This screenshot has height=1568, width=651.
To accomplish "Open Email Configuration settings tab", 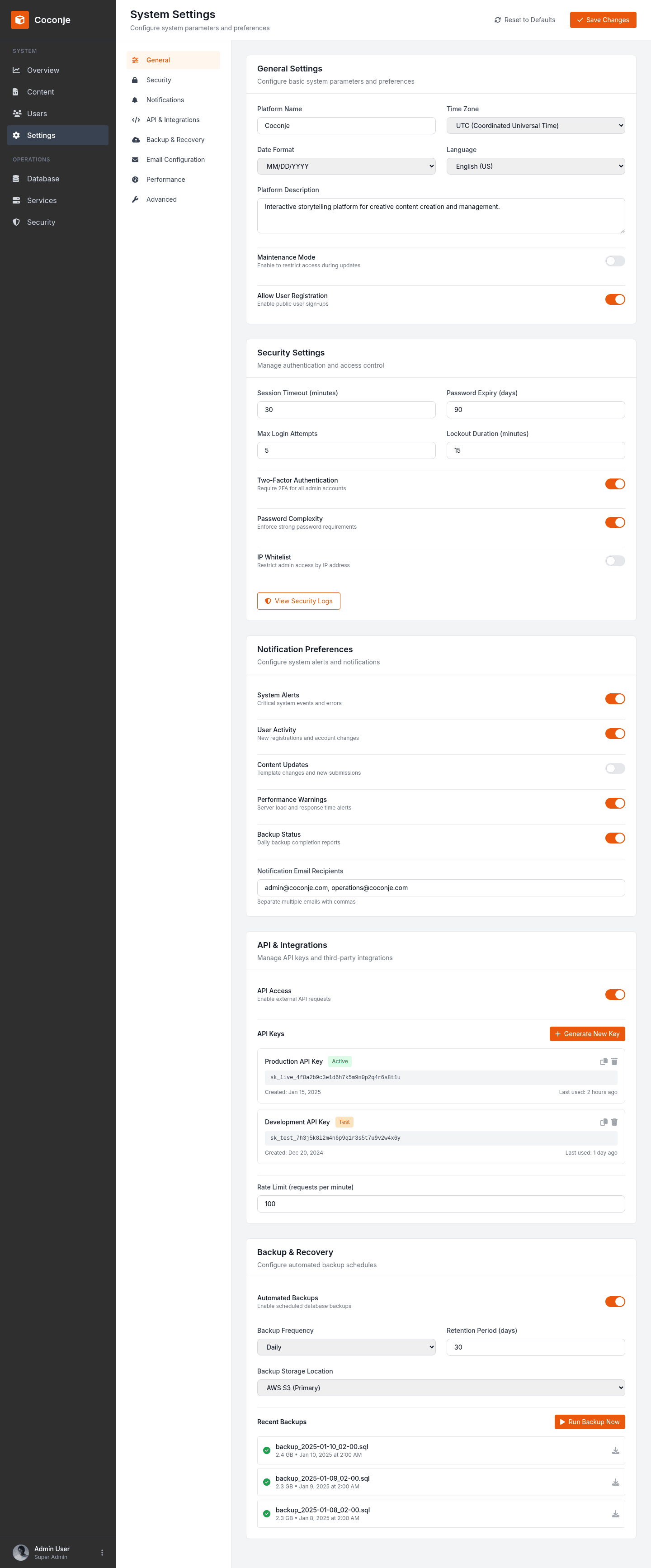I will [x=174, y=160].
